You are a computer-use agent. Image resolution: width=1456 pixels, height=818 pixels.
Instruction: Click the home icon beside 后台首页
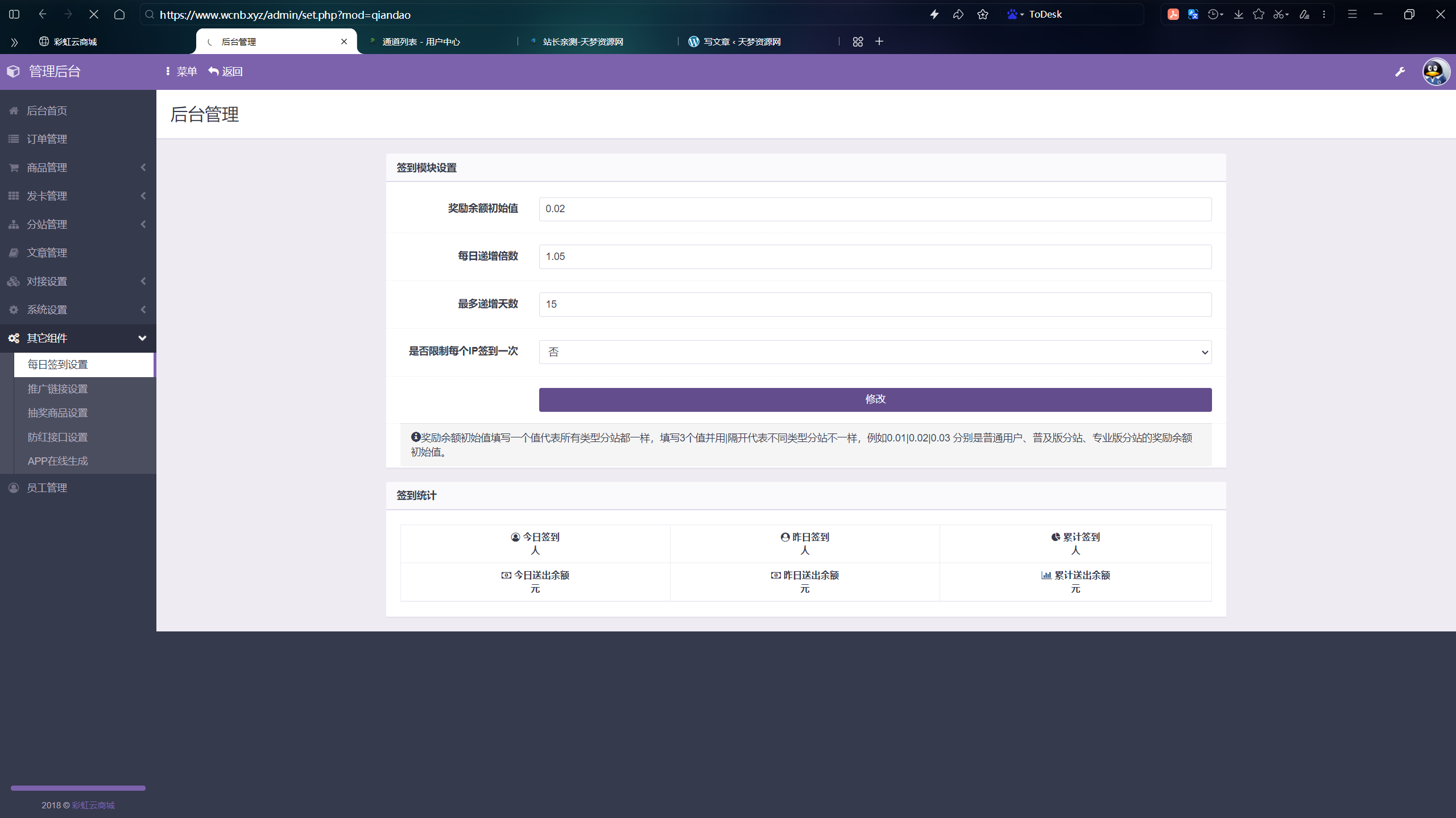coord(14,110)
